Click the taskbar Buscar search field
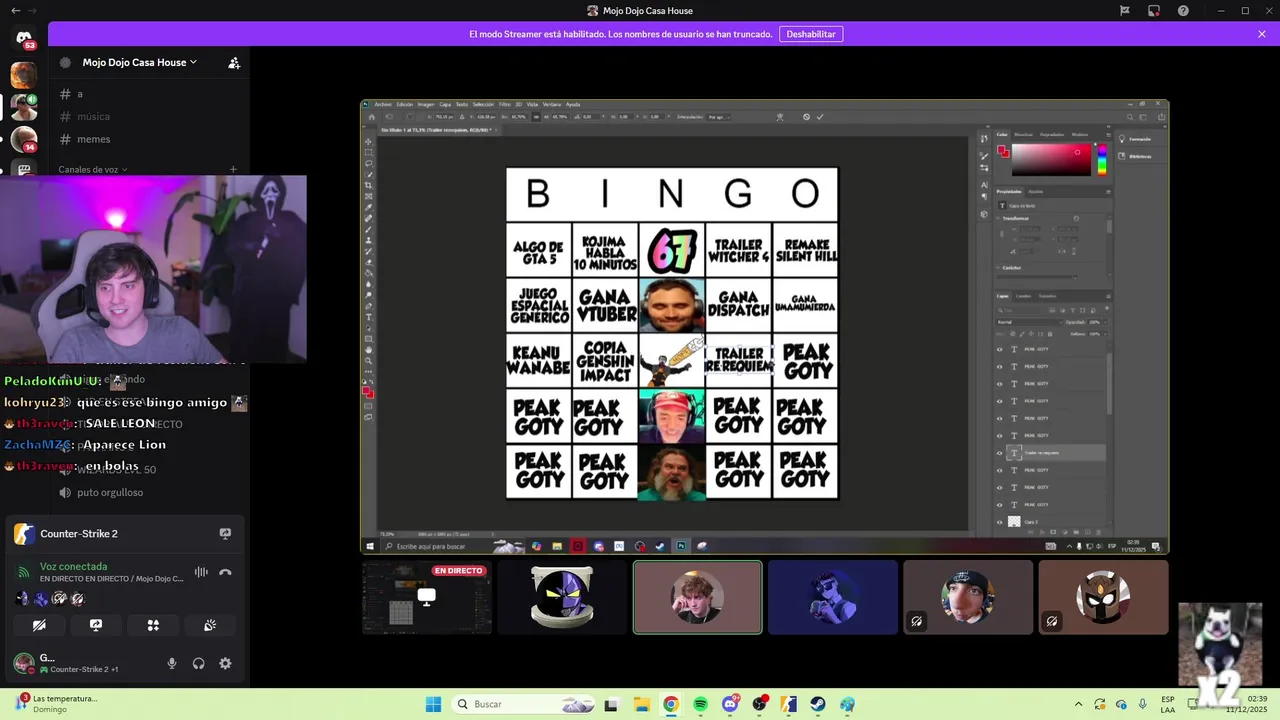Image resolution: width=1280 pixels, height=720 pixels. click(522, 704)
